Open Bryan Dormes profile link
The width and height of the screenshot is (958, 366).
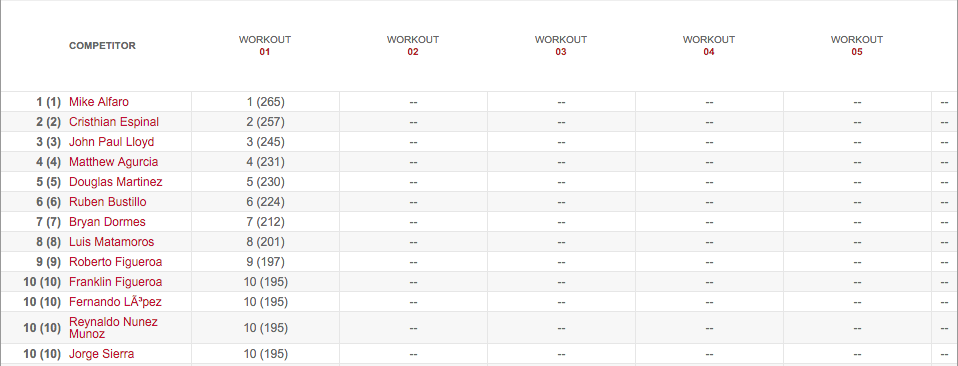[x=107, y=222]
